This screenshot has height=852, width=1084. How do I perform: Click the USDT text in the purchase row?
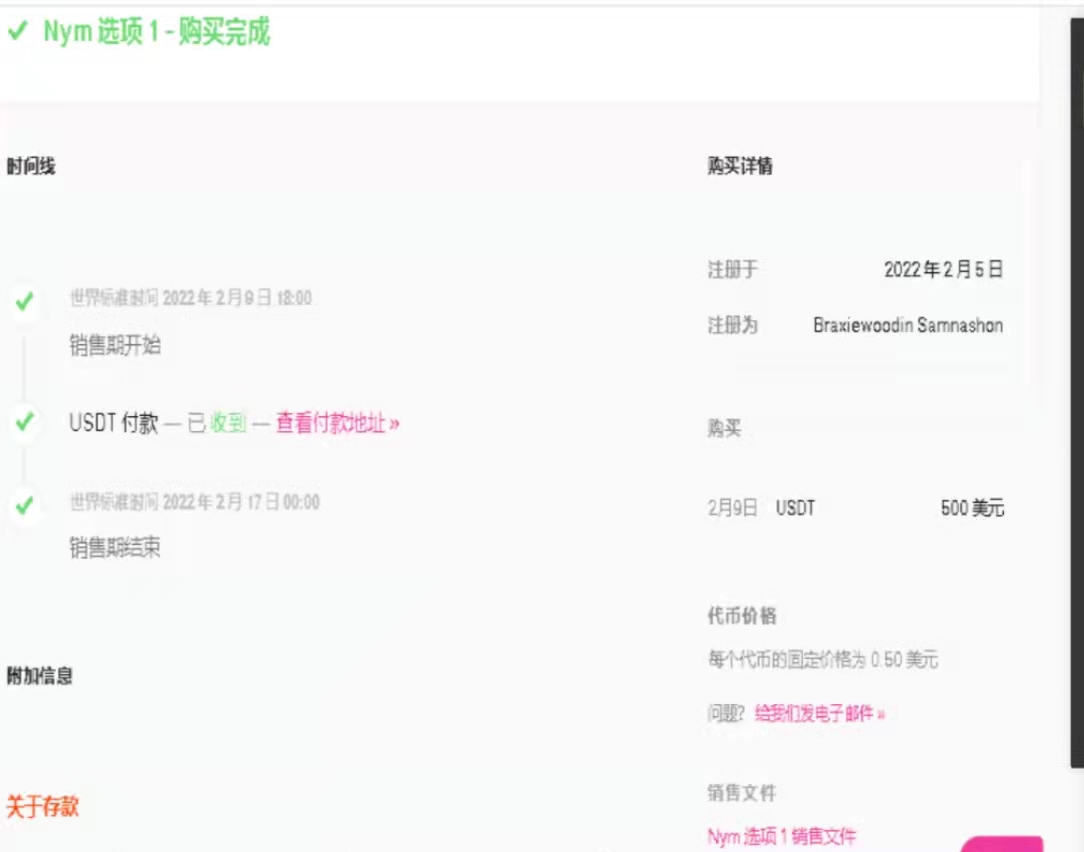[x=795, y=508]
